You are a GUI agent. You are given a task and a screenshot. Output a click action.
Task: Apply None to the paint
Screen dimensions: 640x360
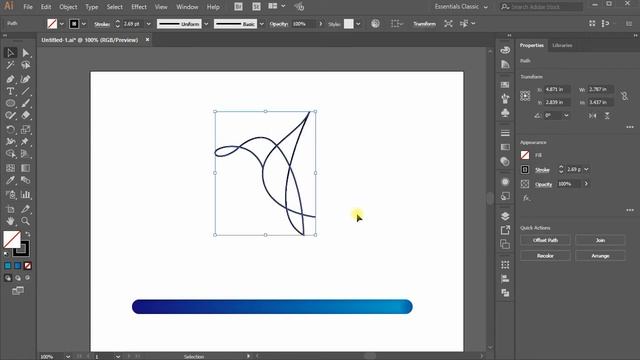tap(27, 266)
